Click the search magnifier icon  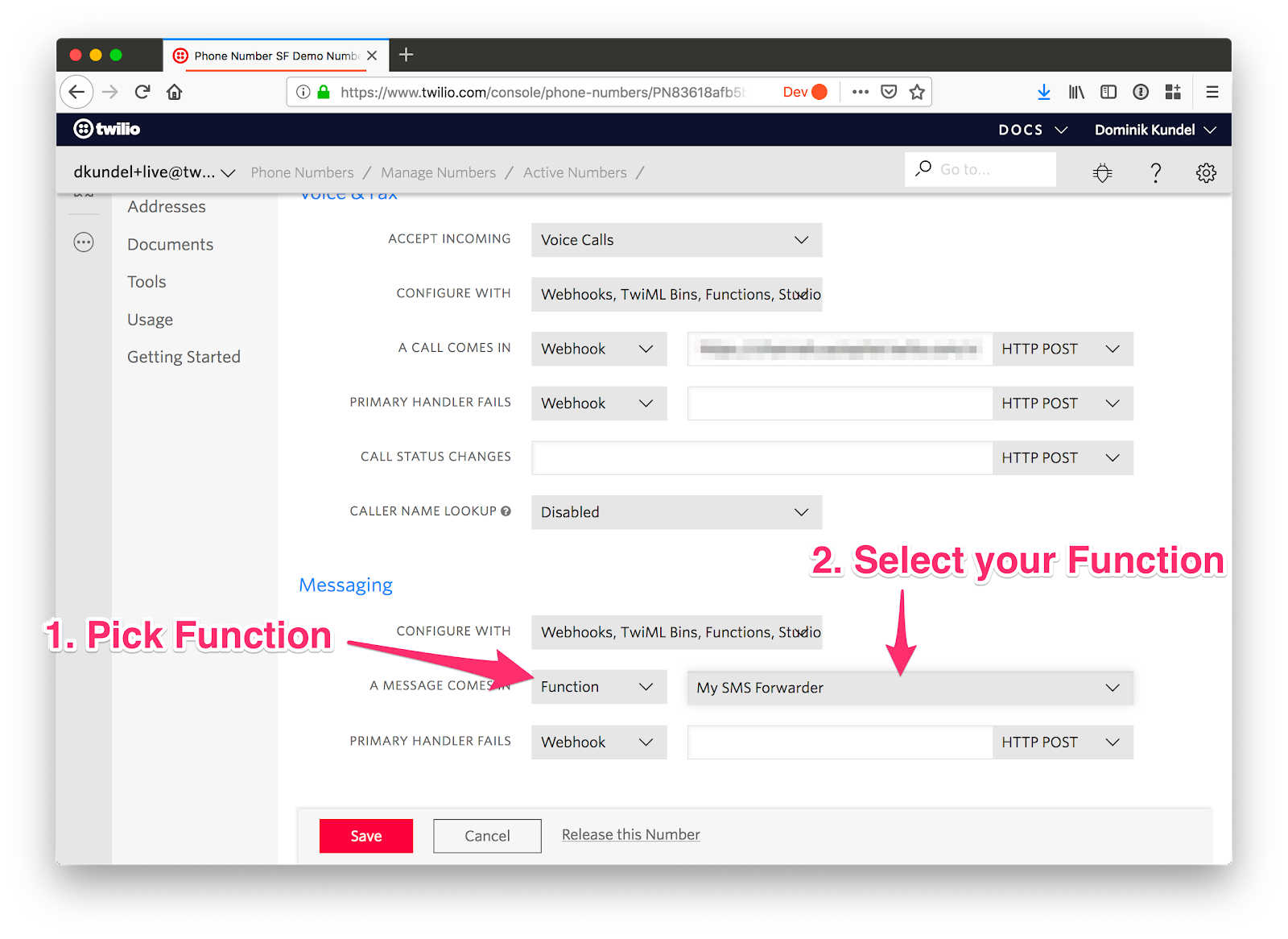[923, 168]
